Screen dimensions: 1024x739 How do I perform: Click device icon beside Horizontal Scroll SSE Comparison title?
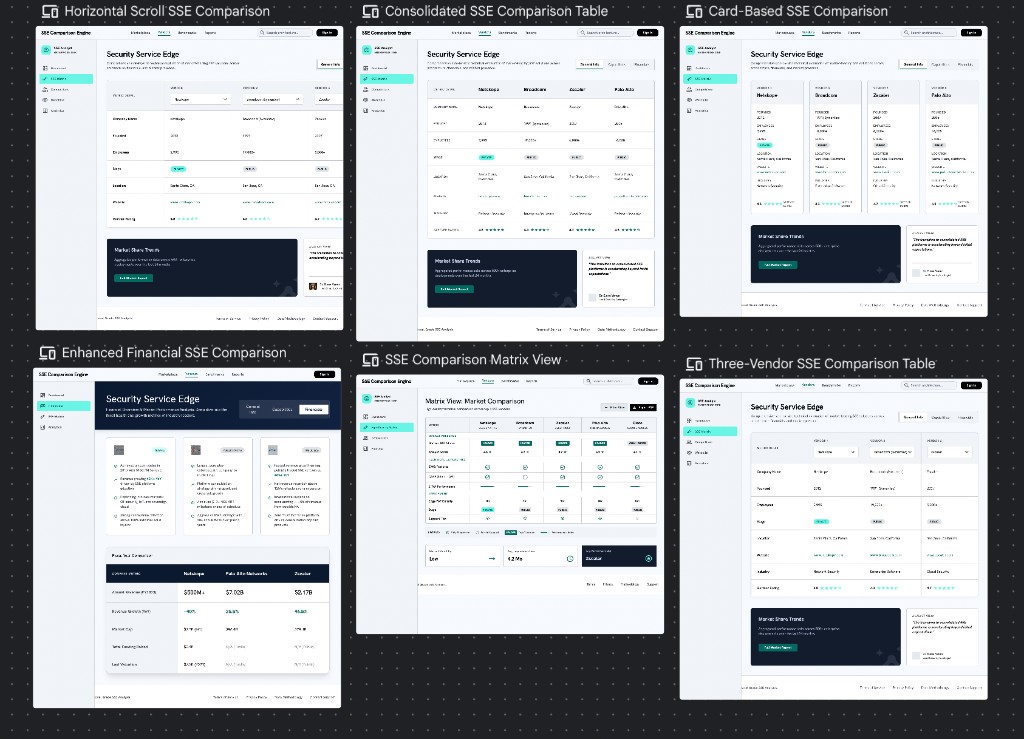(x=50, y=11)
